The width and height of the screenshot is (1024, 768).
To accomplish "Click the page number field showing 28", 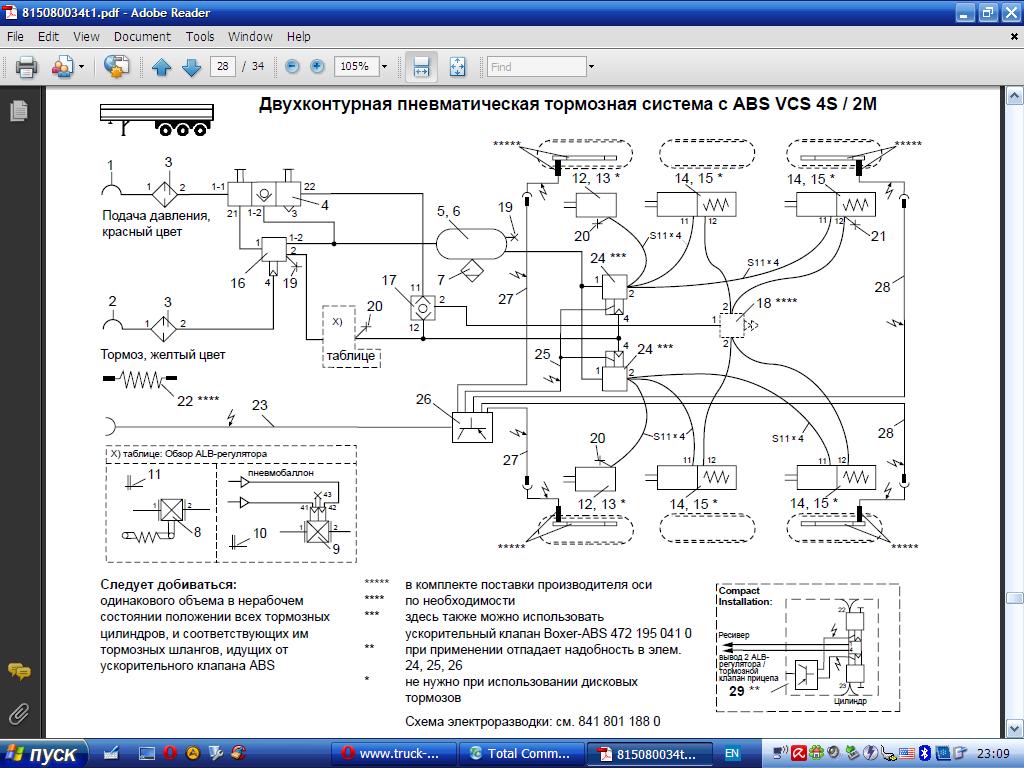I will pos(223,67).
